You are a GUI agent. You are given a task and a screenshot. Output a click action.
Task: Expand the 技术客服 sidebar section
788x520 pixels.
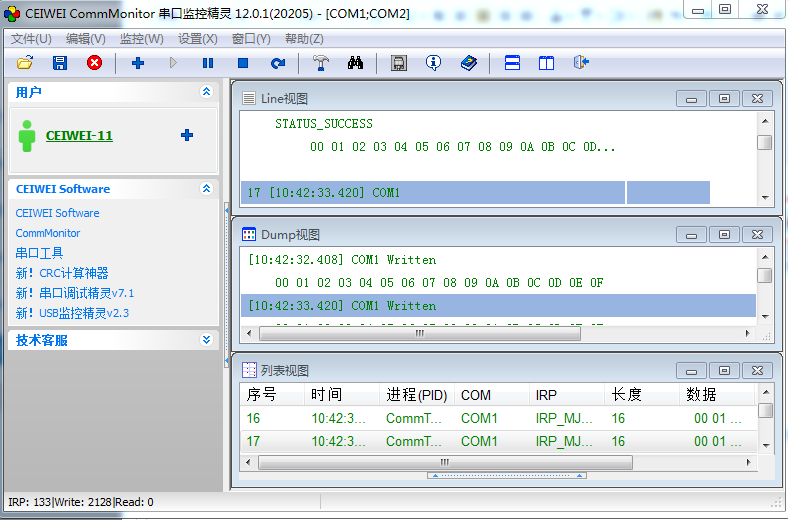click(x=206, y=340)
